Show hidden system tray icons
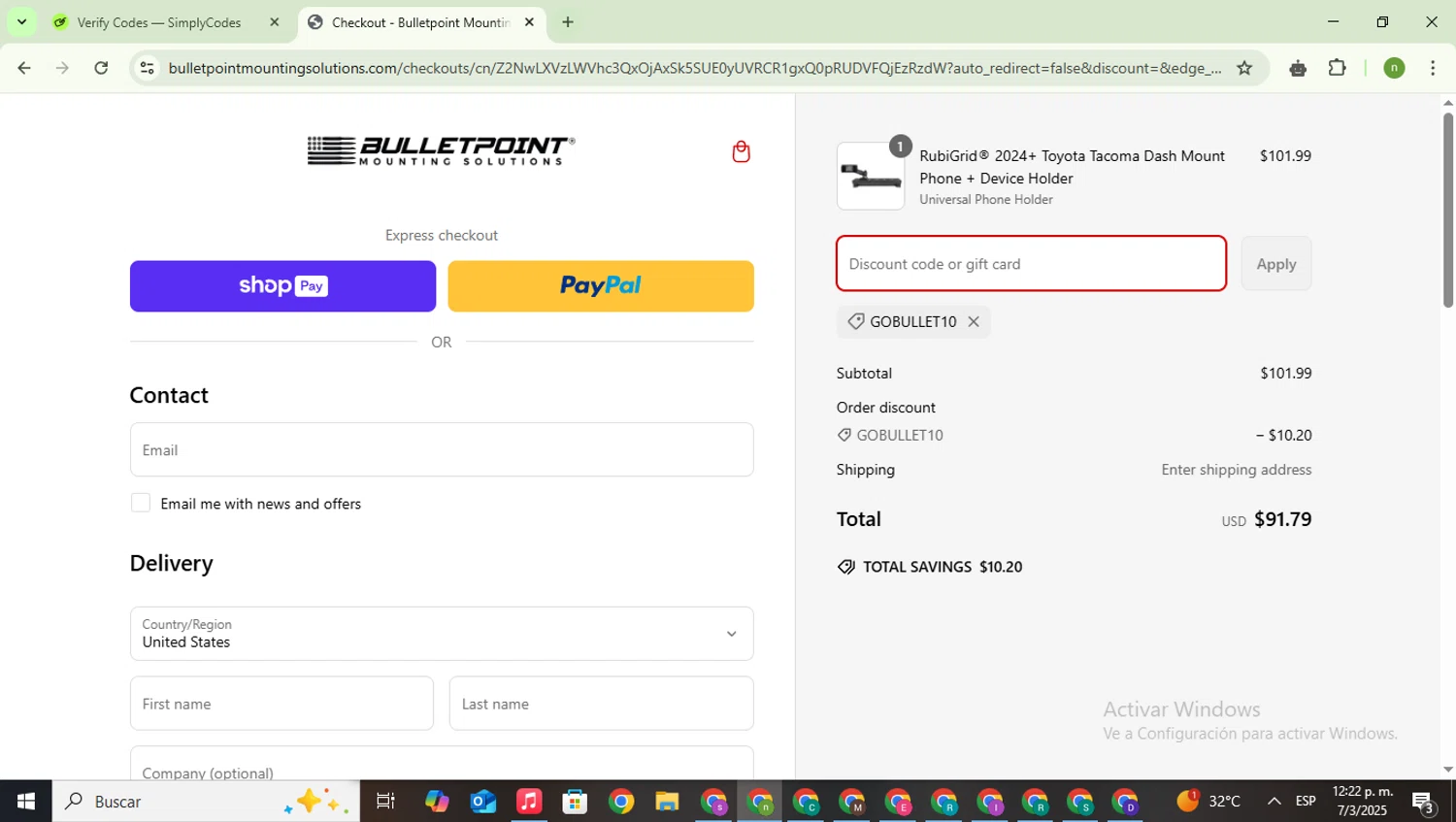This screenshot has height=822, width=1456. [x=1274, y=802]
